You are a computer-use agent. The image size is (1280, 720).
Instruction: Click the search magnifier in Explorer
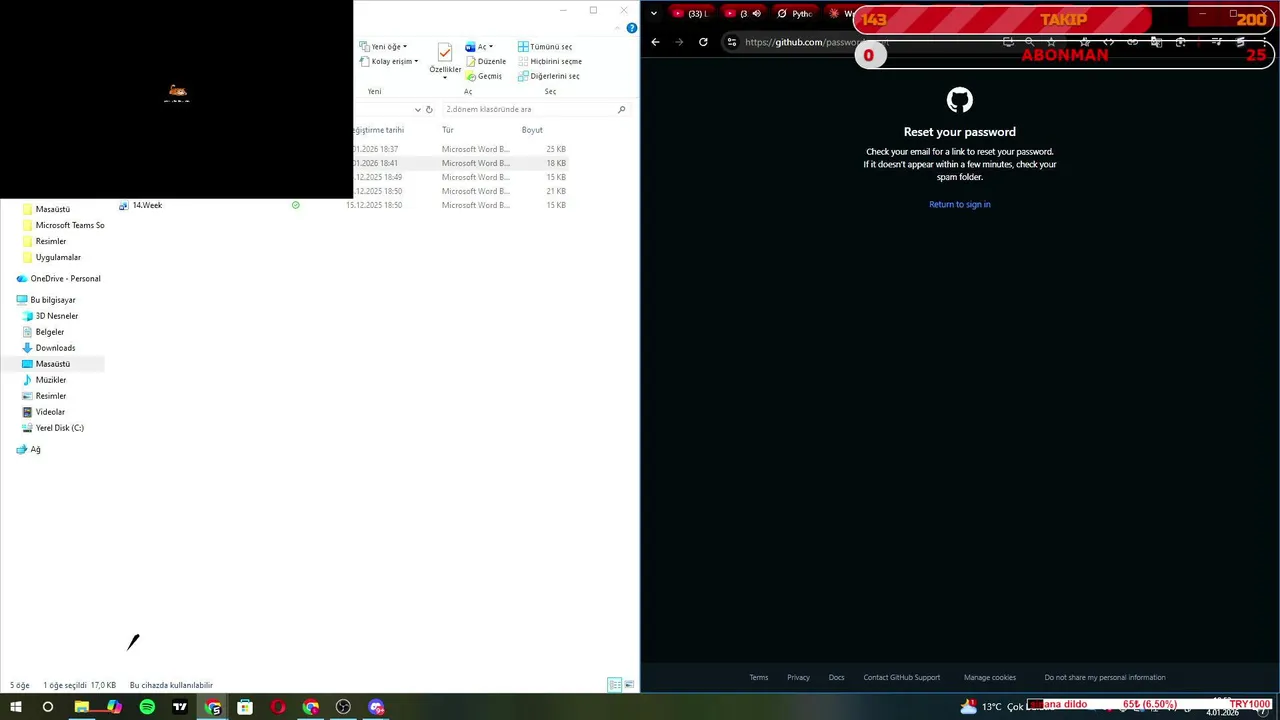(621, 109)
